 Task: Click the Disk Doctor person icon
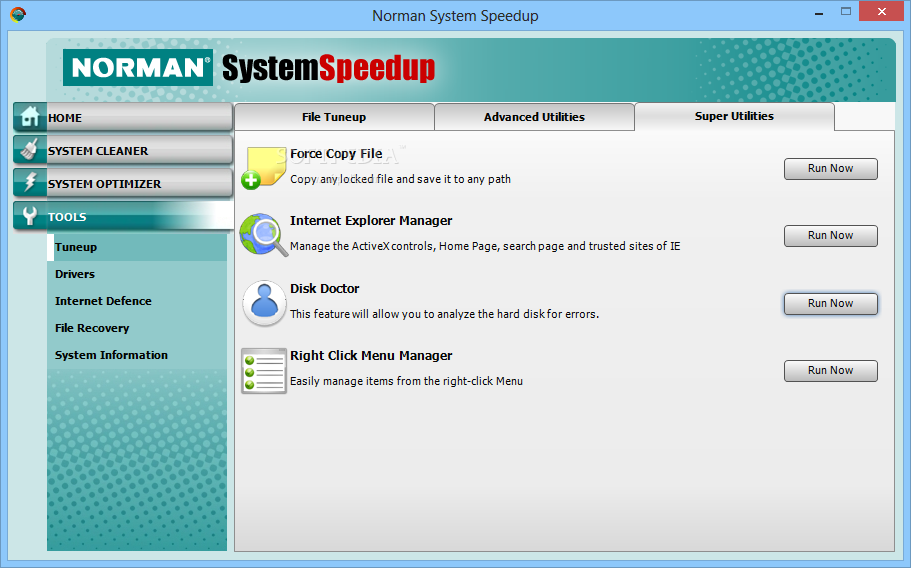click(264, 303)
